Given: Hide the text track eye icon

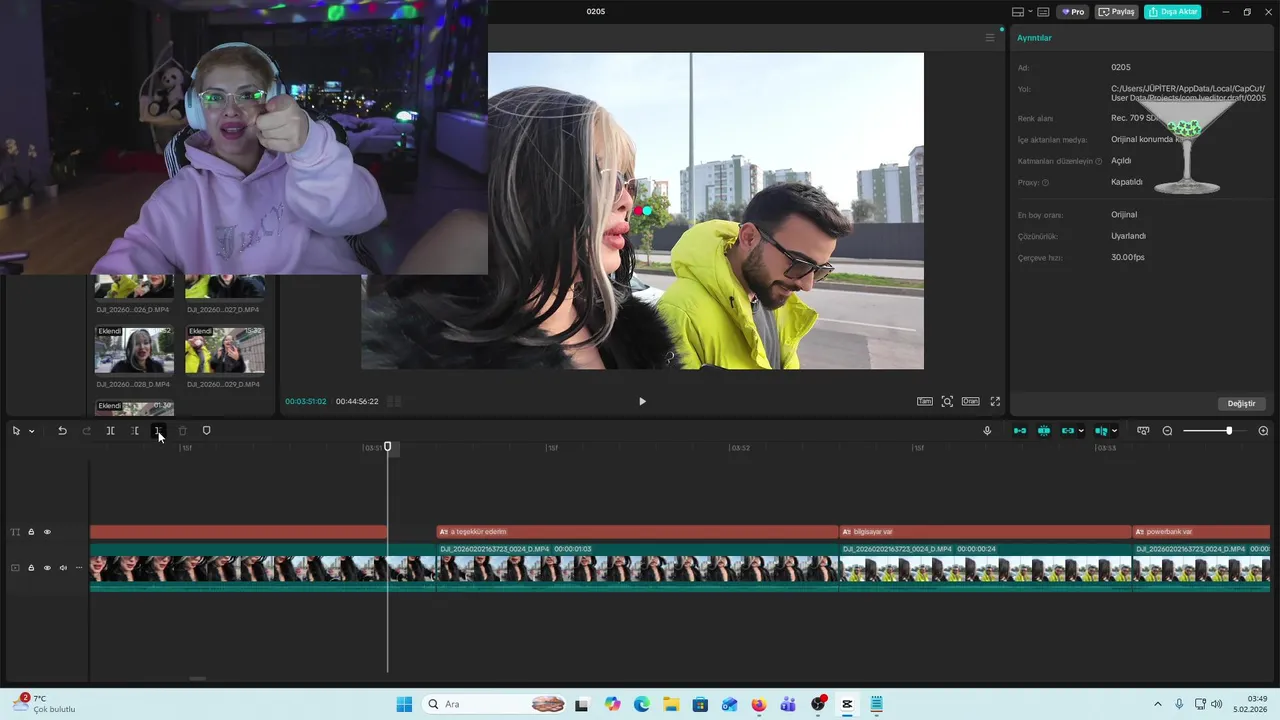Looking at the screenshot, I should point(47,532).
